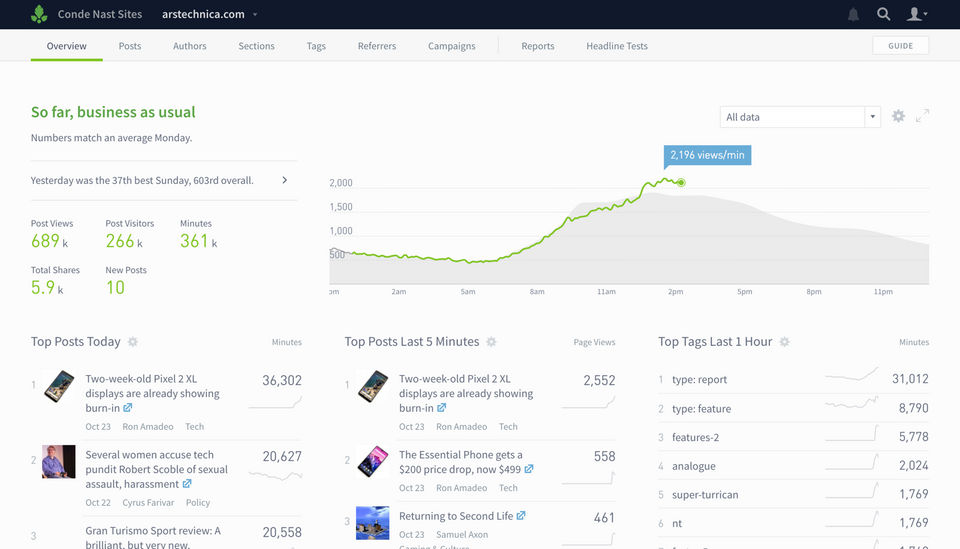960x549 pixels.
Task: Open Returning to Second Life post
Action: [x=456, y=516]
